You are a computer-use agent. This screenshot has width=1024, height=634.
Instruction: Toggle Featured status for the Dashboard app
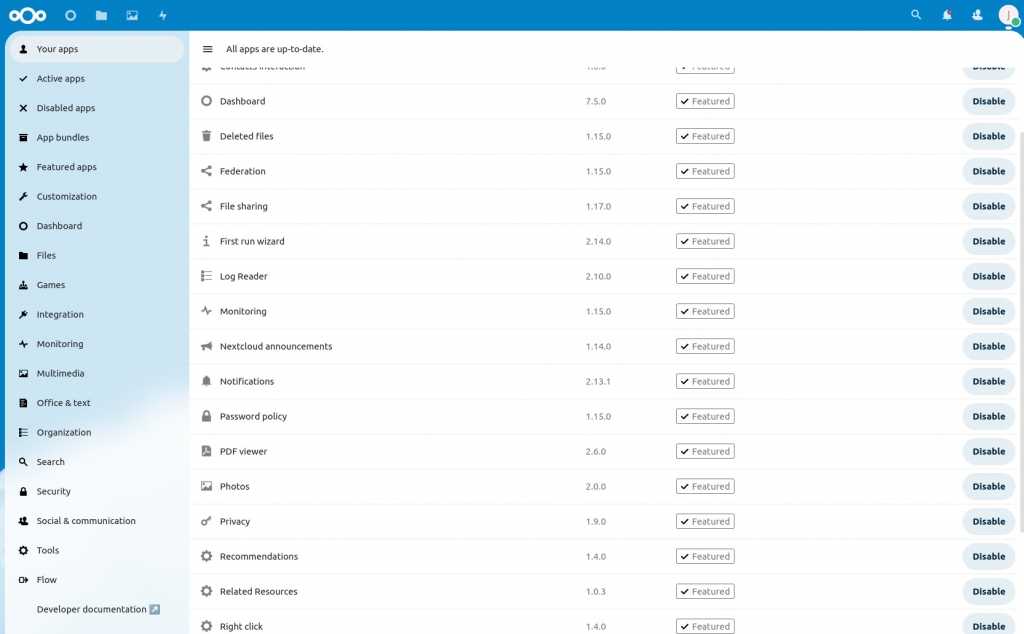(705, 101)
